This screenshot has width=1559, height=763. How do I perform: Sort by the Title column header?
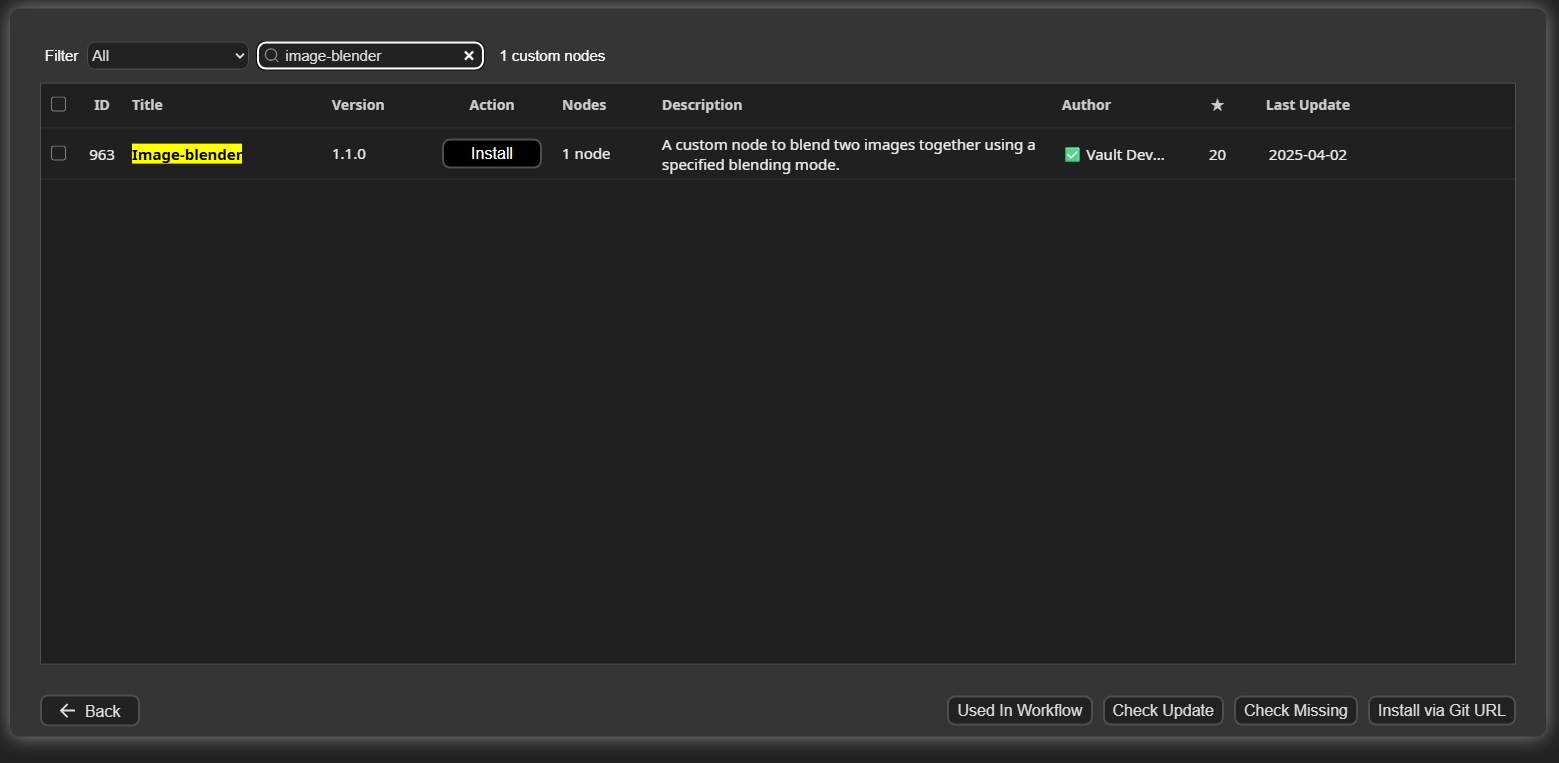pos(147,105)
